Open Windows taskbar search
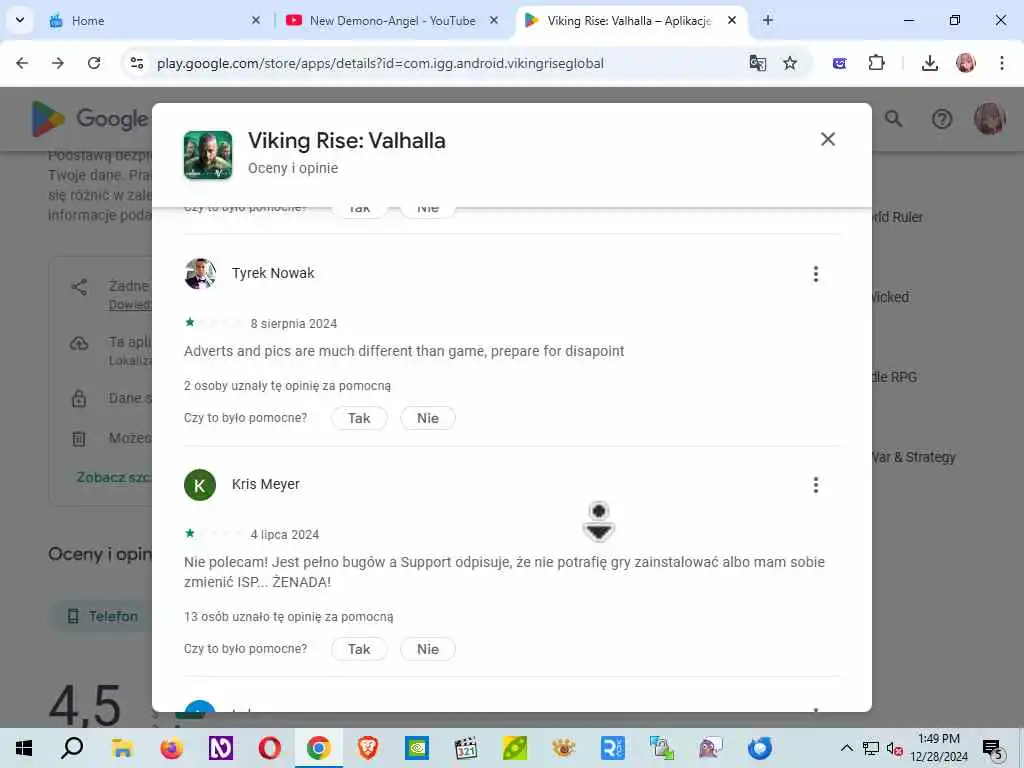The image size is (1024, 768). [72, 748]
